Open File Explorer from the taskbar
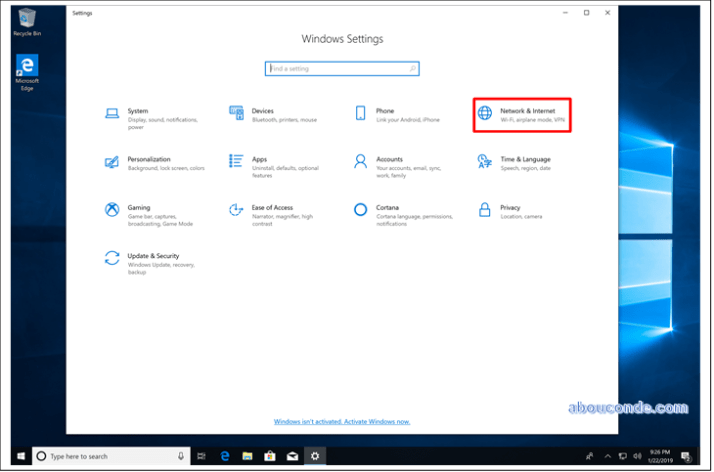 [245, 456]
